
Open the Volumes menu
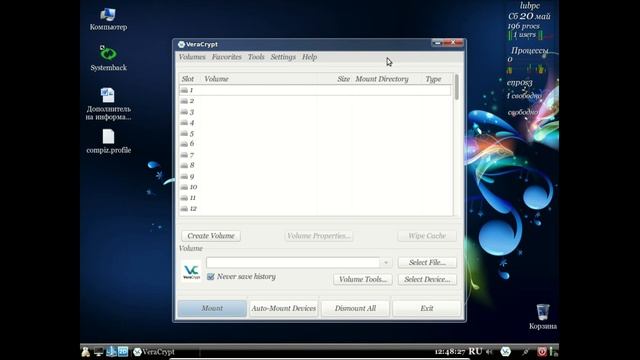coord(192,57)
